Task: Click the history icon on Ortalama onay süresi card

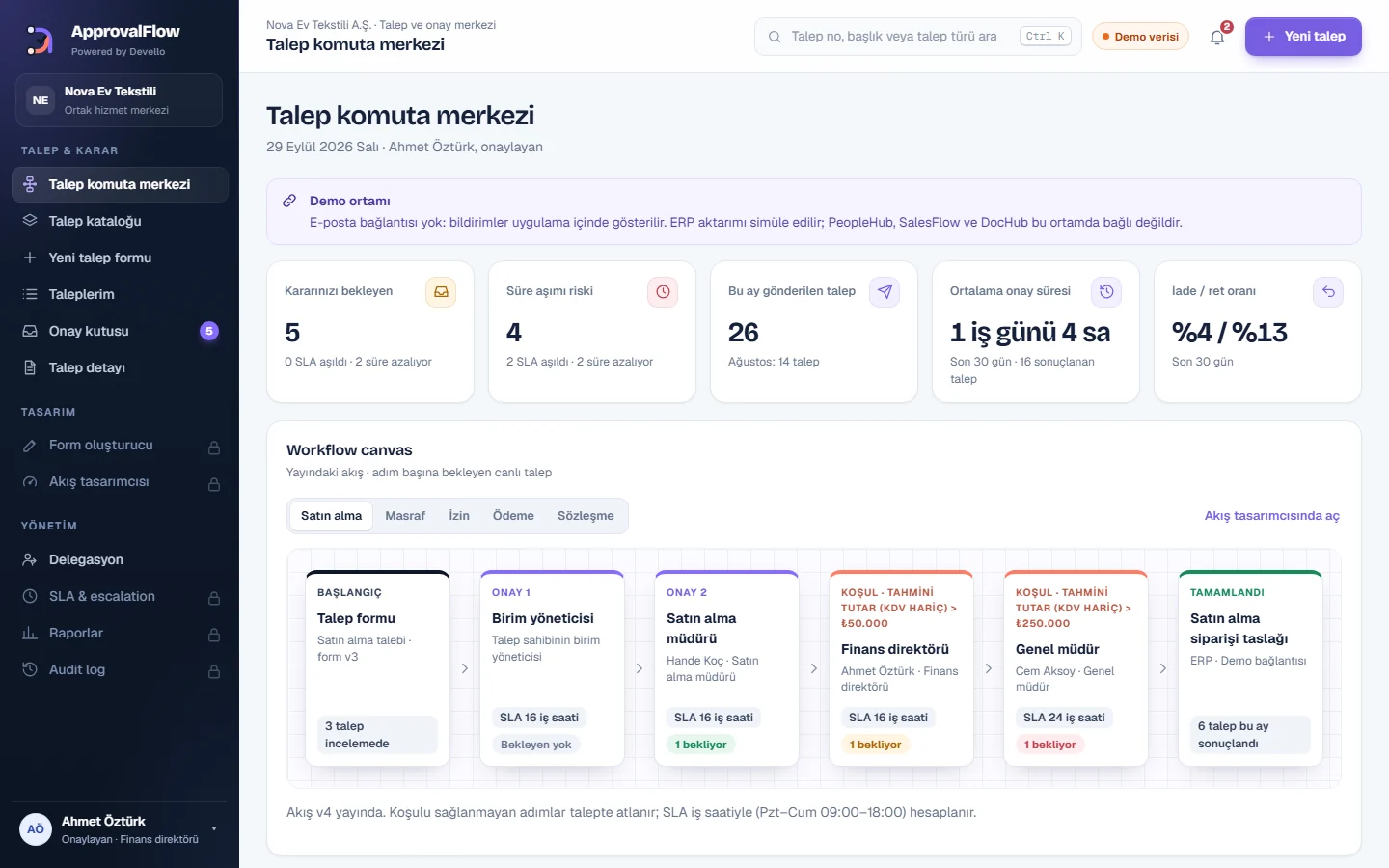Action: tap(1106, 292)
